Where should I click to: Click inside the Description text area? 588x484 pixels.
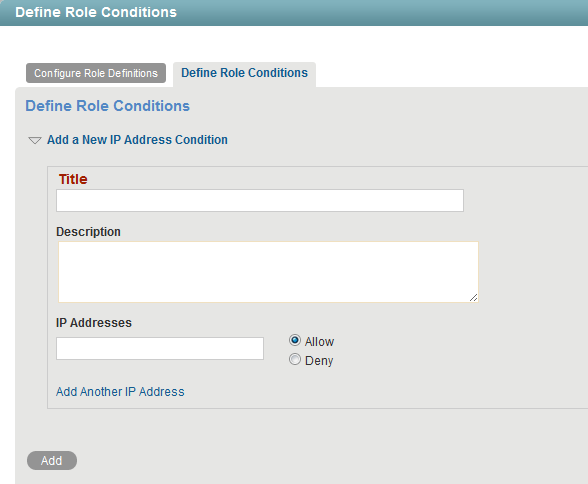(268, 272)
